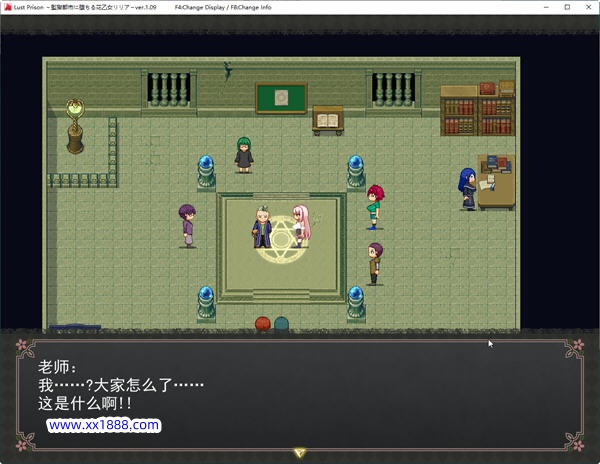Viewport: 600px width, 464px height.
Task: Click the dialogue advance arrow indicator
Action: coord(300,453)
